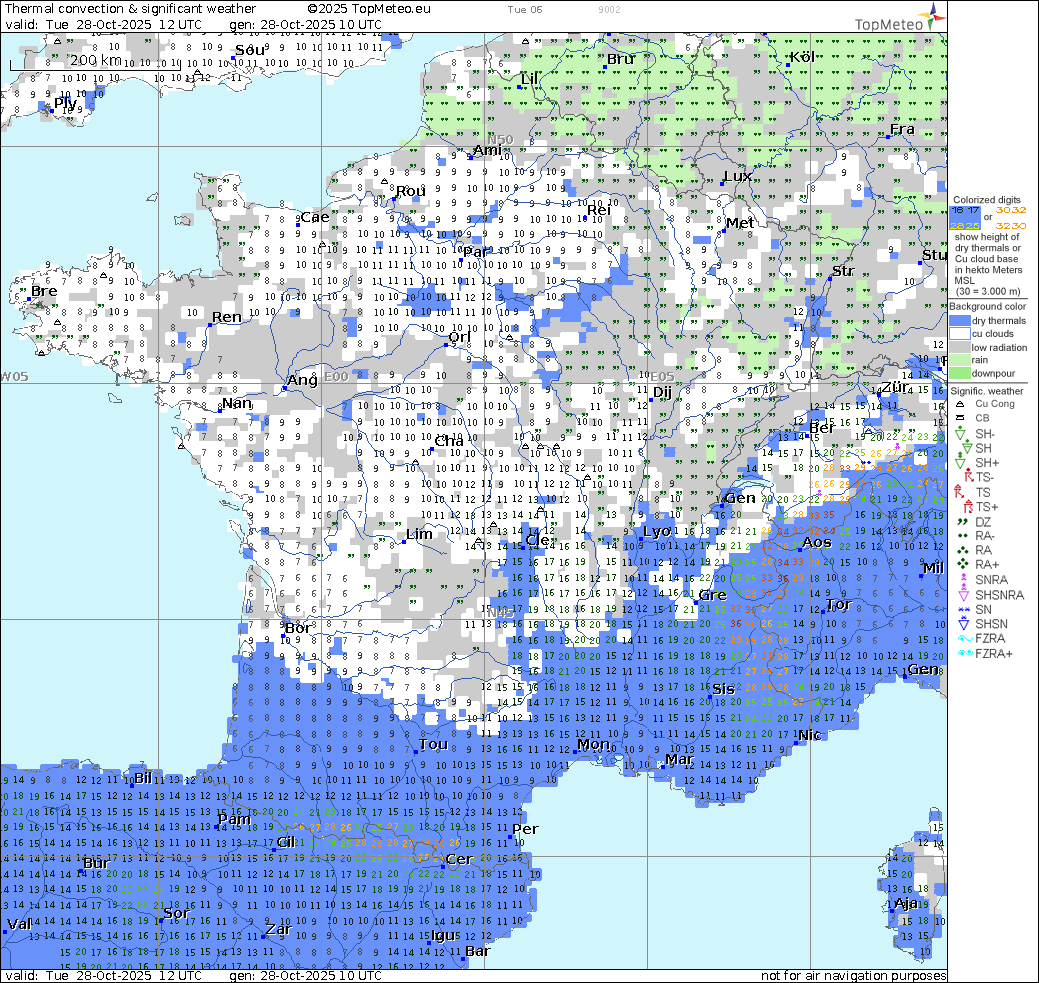Click the DZ drizzle legend symbol

coord(959,522)
